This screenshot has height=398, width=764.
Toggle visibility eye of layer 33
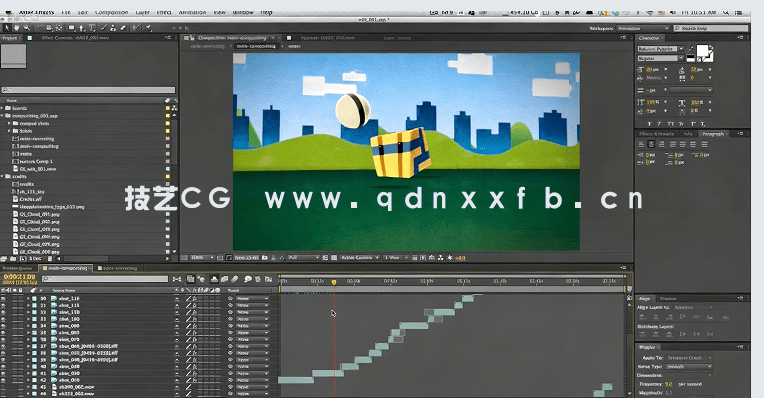(x=3, y=319)
